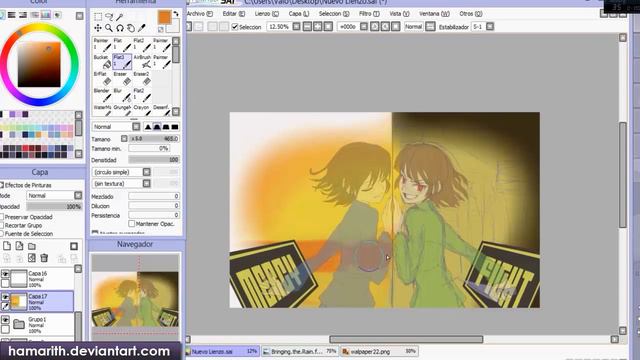Enable Preservar Opacidad checkbox

click(2, 217)
